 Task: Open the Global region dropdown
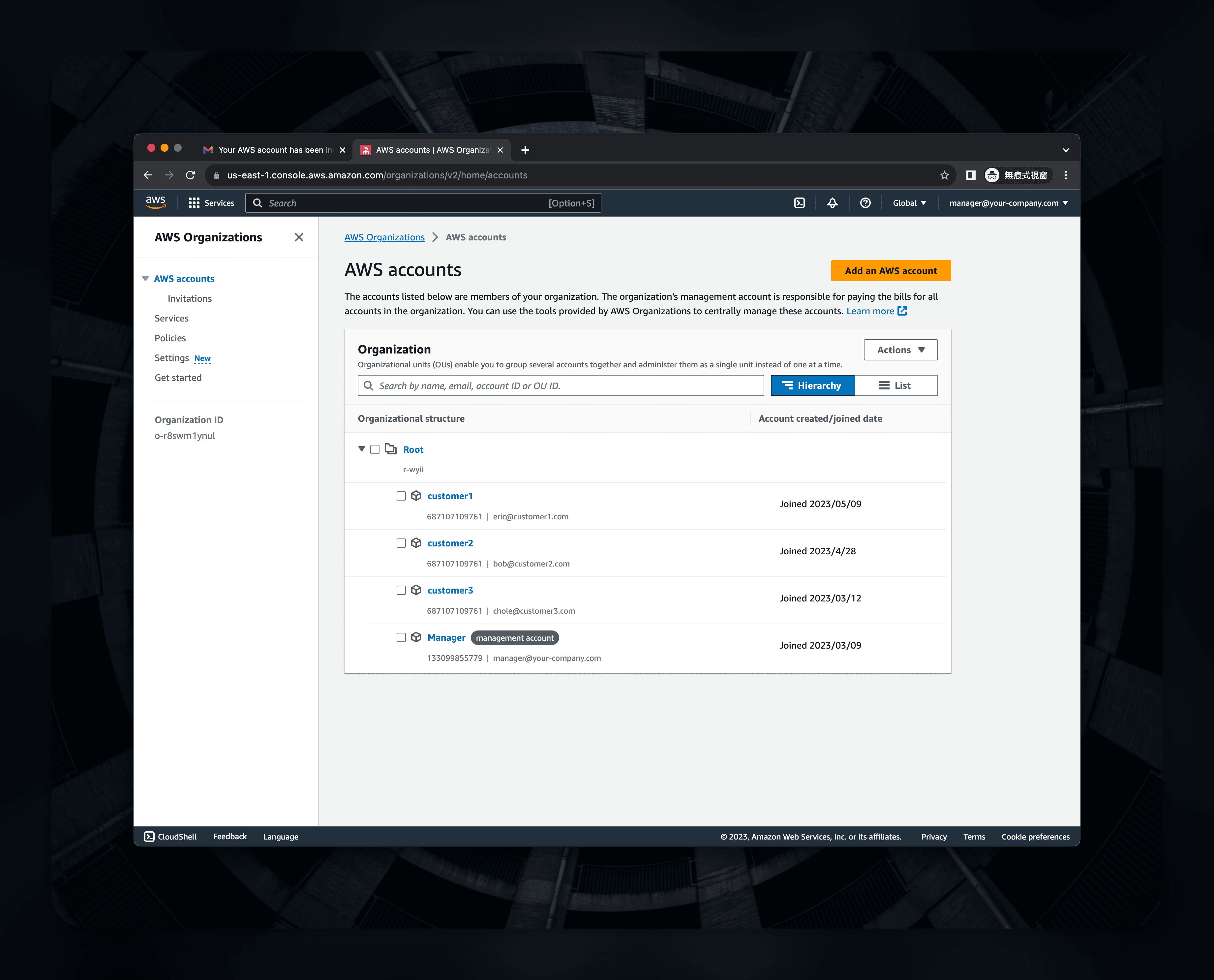[909, 203]
